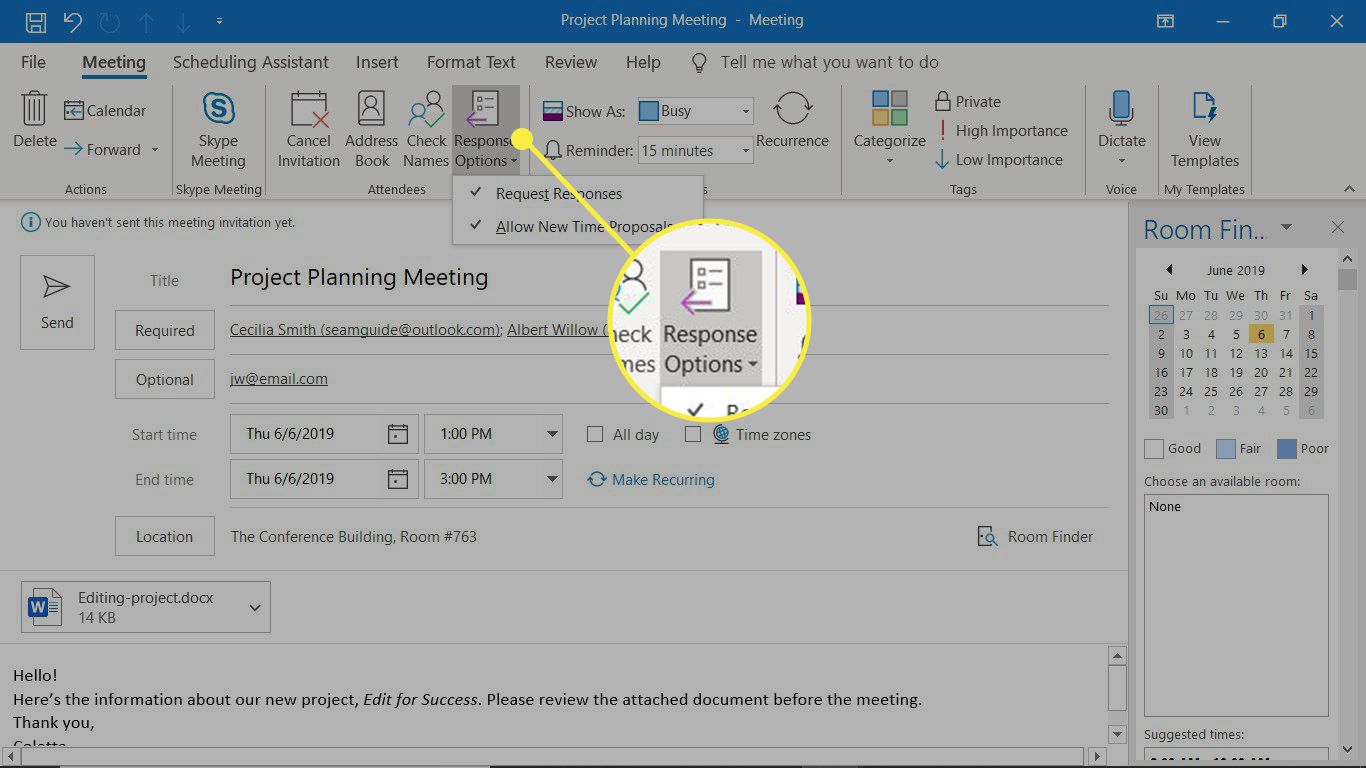Run Check Names
Image resolution: width=1366 pixels, height=768 pixels.
point(426,130)
